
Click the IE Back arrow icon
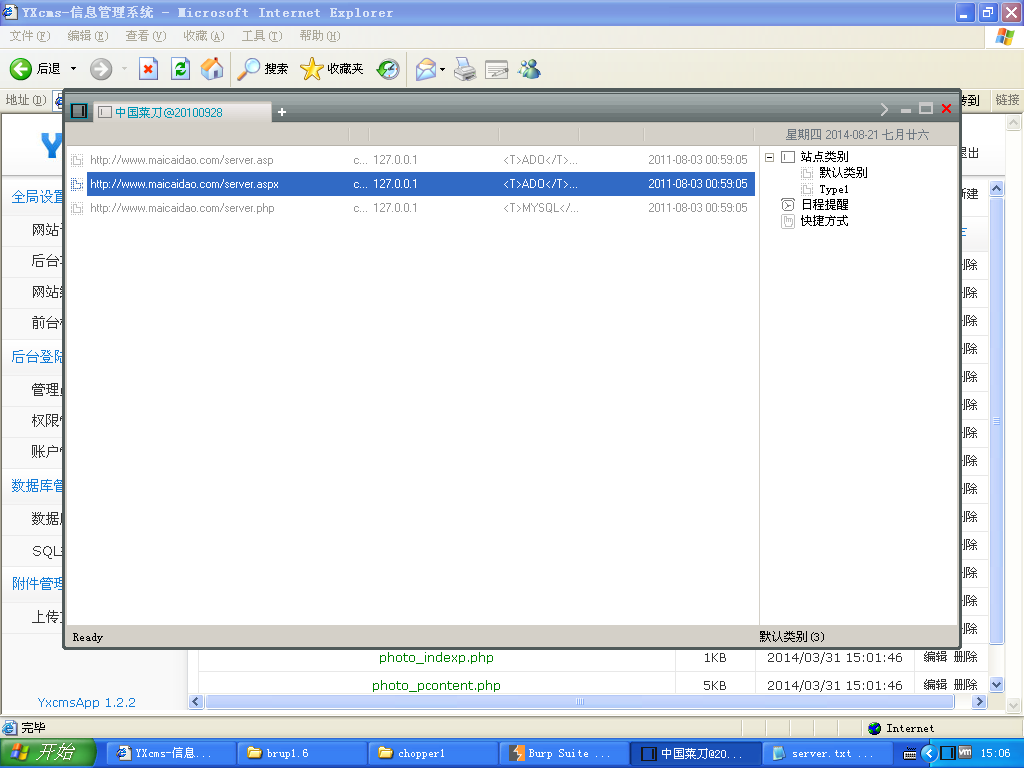pos(20,69)
